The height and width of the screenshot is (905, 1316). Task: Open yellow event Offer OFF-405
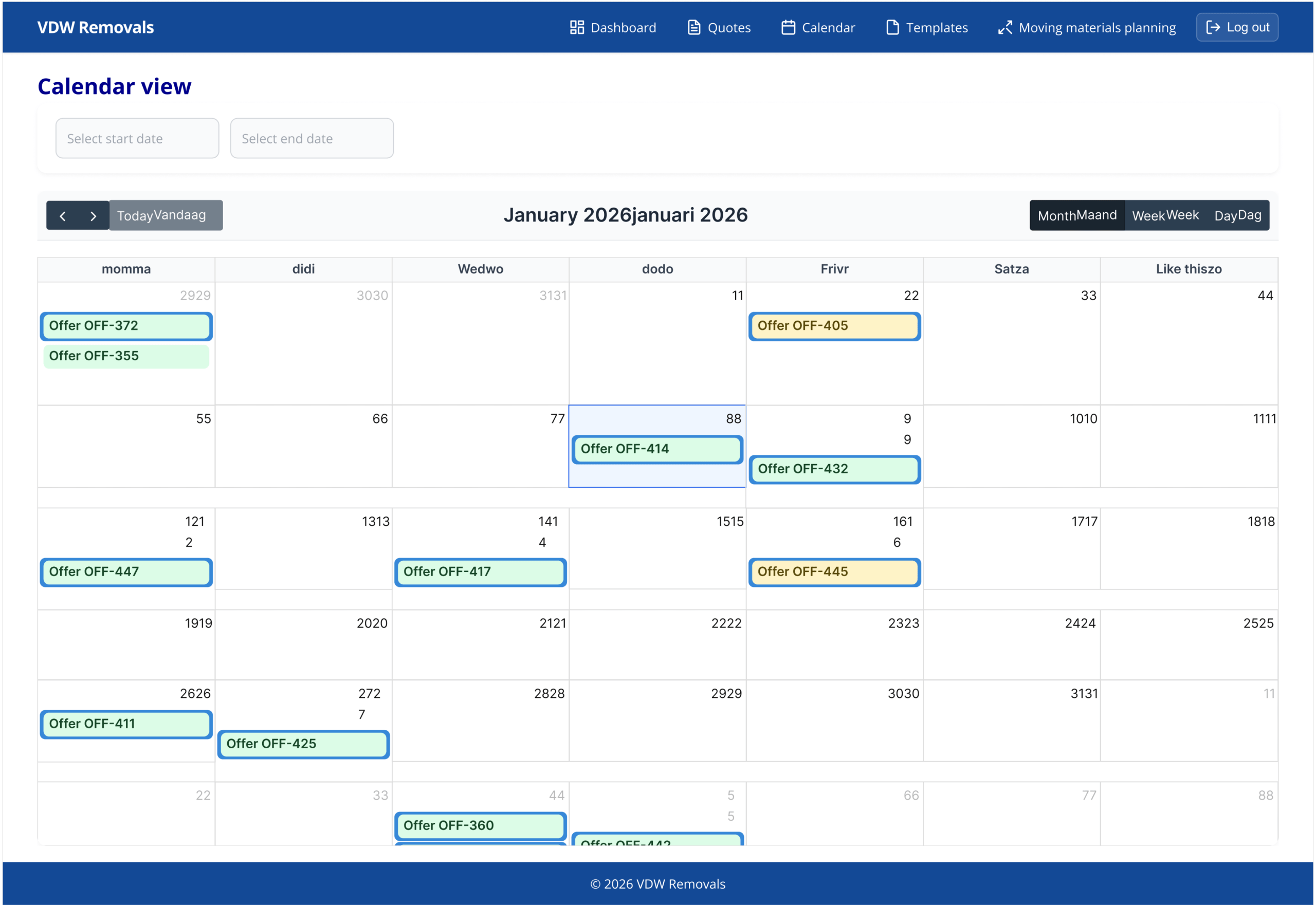(x=834, y=326)
